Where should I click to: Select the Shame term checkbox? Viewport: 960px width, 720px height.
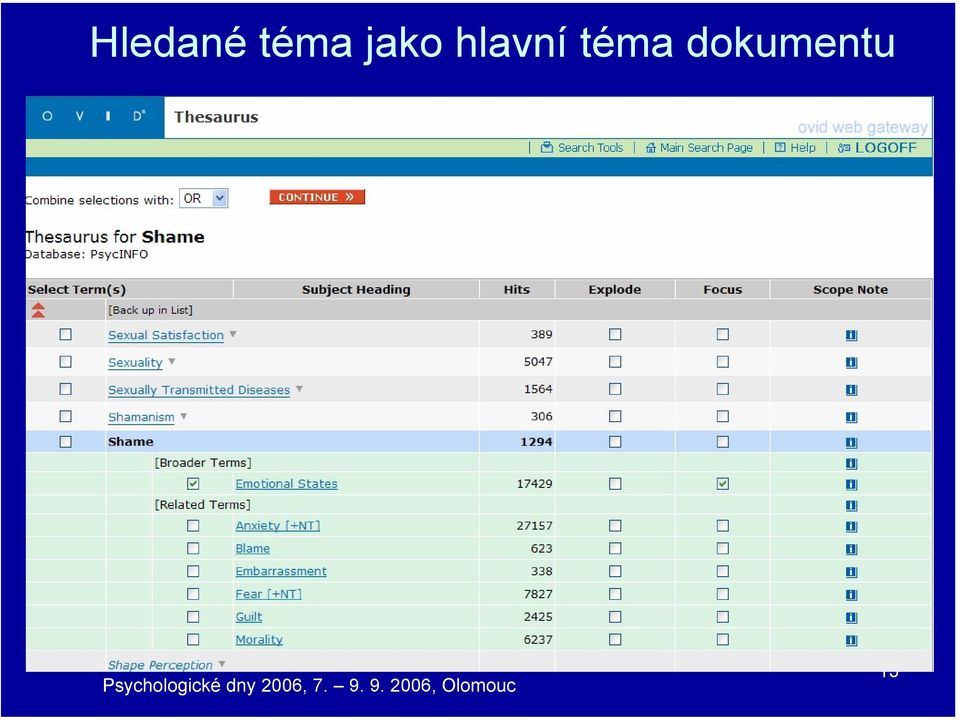coord(66,441)
